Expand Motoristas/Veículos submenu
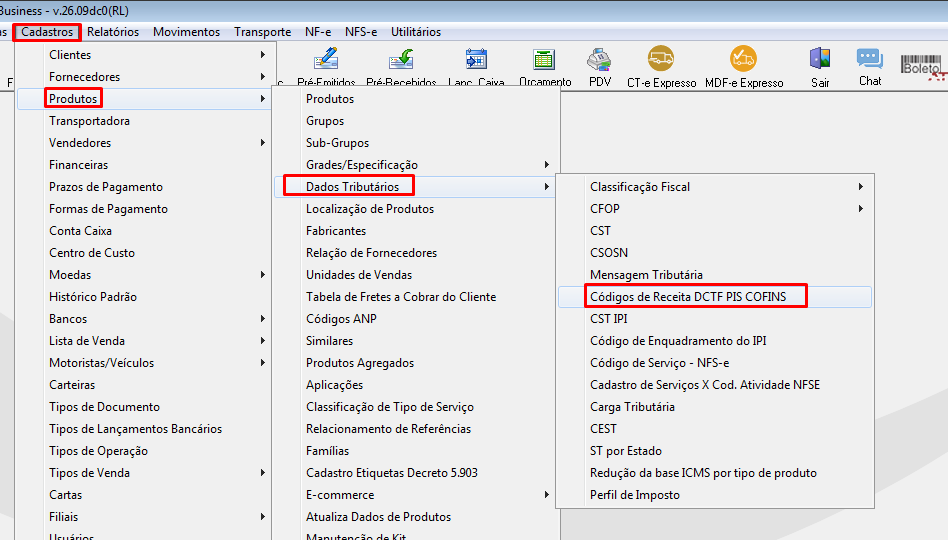This screenshot has height=540, width=948. [x=145, y=363]
